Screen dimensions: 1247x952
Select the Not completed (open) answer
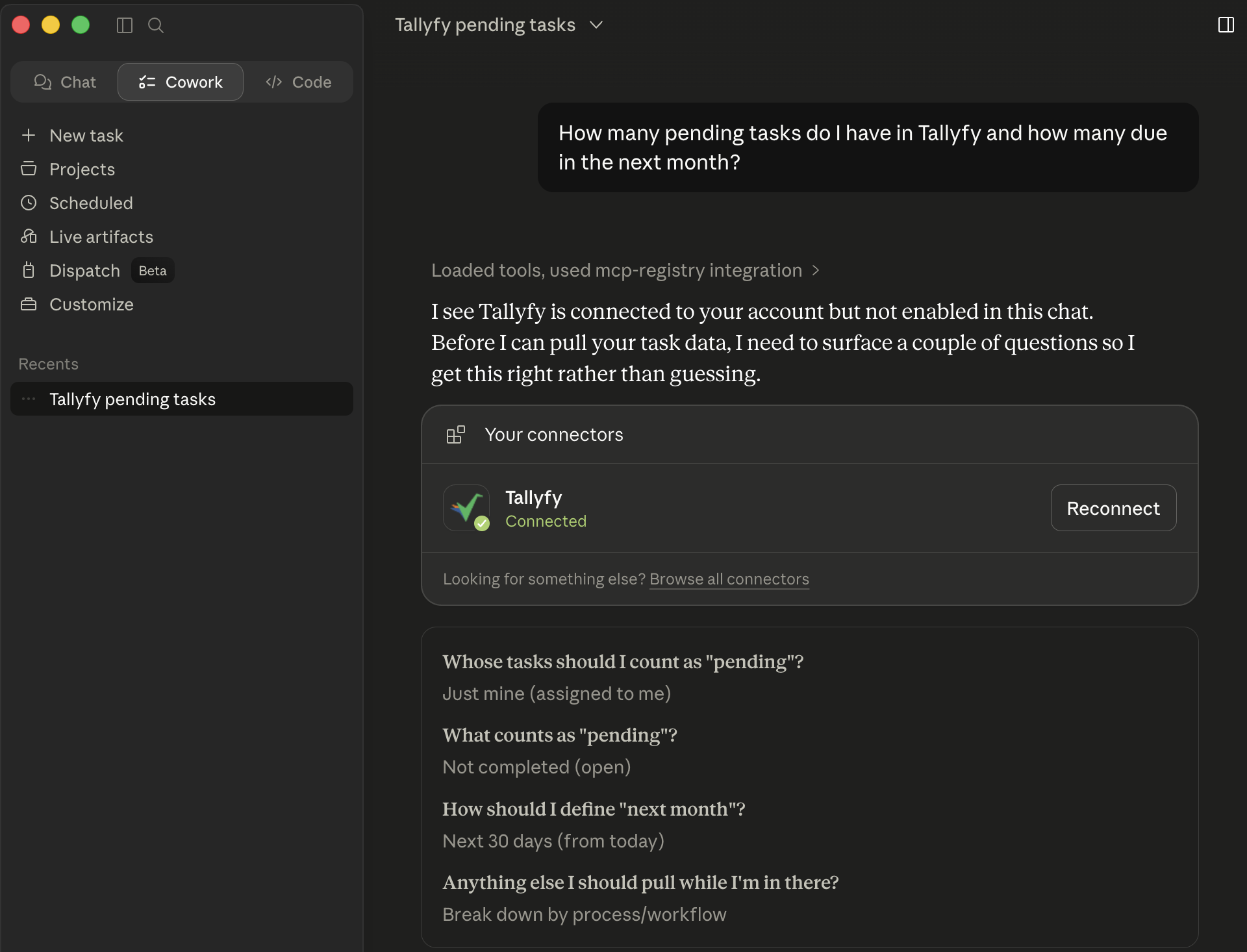(536, 767)
